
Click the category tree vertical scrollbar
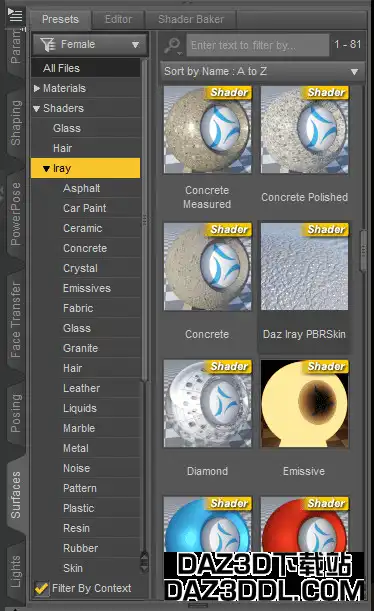pos(145,220)
